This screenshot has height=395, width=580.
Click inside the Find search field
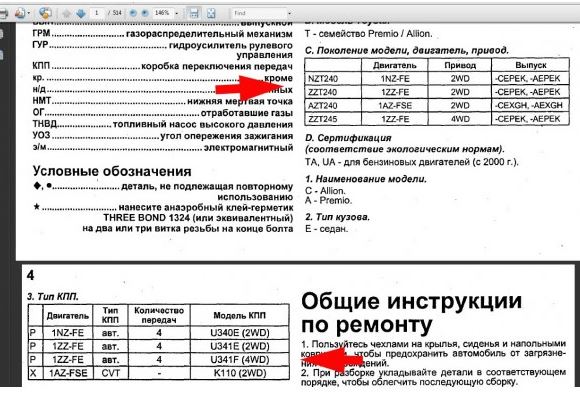259,13
